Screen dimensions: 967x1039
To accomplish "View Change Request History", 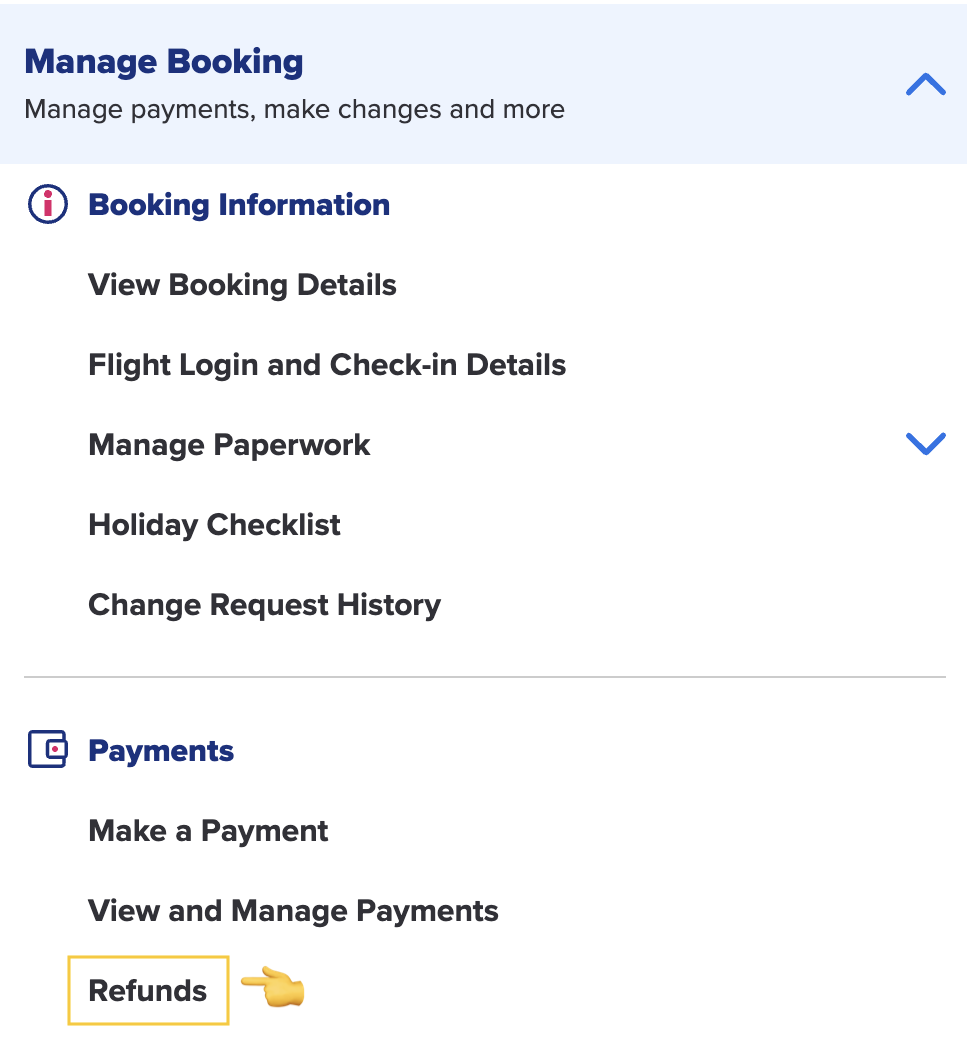I will (x=264, y=605).
